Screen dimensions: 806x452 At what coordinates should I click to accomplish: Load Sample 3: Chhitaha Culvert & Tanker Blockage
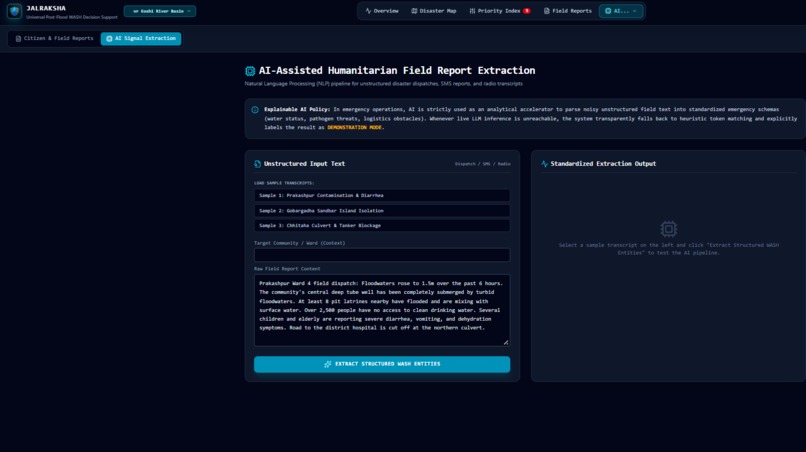pos(382,225)
